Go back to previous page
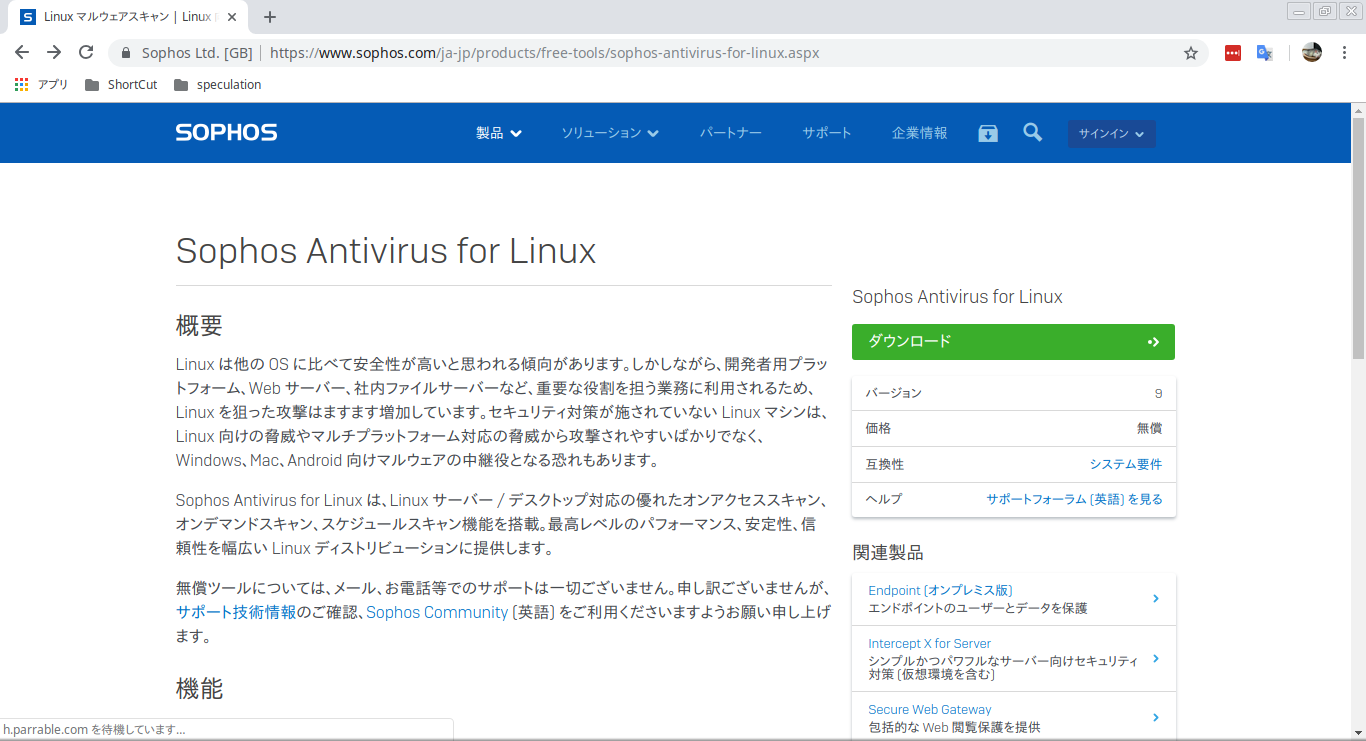The image size is (1366, 741). [x=22, y=53]
